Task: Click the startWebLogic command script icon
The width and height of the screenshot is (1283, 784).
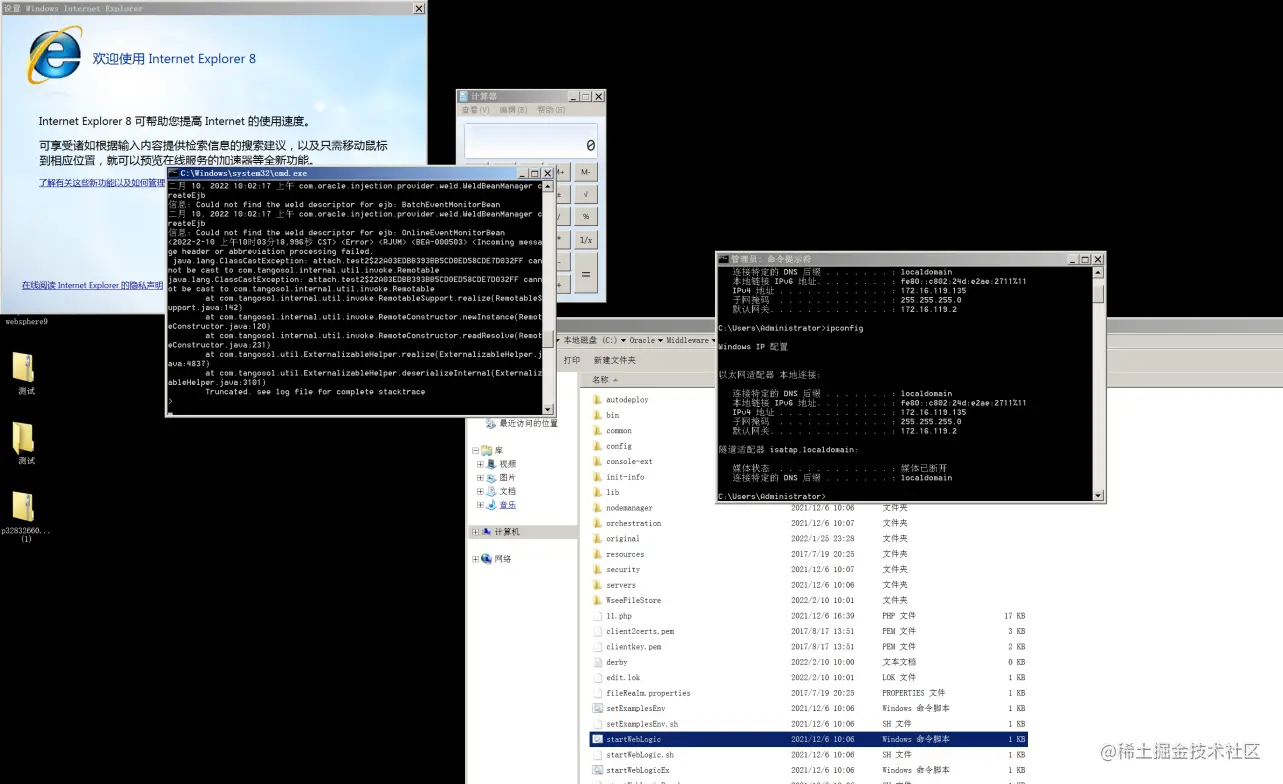Action: 597,739
